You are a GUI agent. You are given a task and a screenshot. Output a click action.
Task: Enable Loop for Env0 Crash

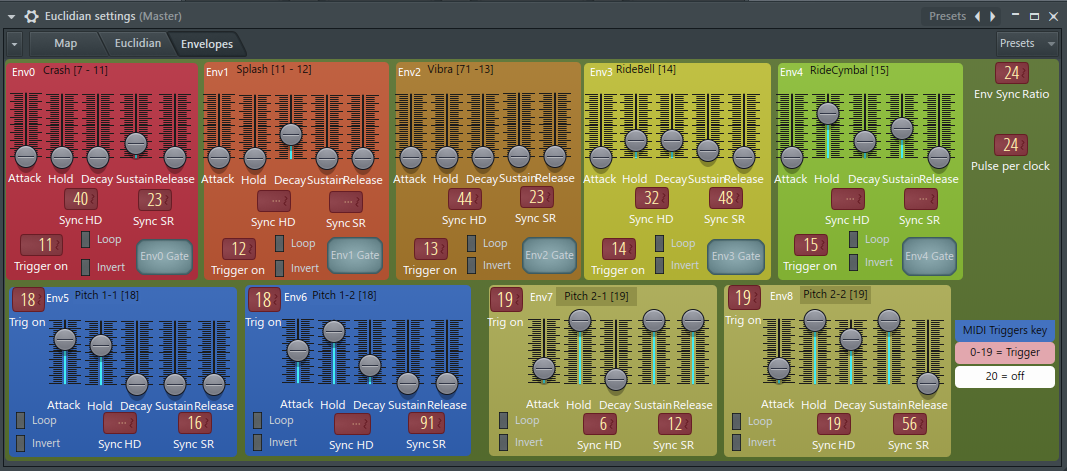(86, 240)
